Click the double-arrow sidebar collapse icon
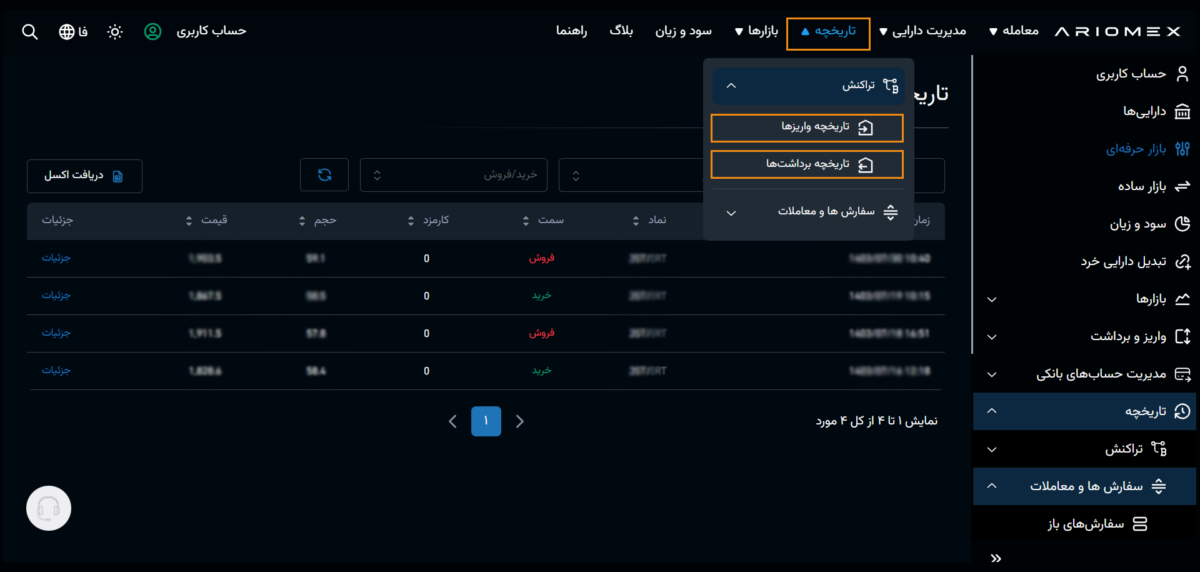 pyautogui.click(x=995, y=558)
